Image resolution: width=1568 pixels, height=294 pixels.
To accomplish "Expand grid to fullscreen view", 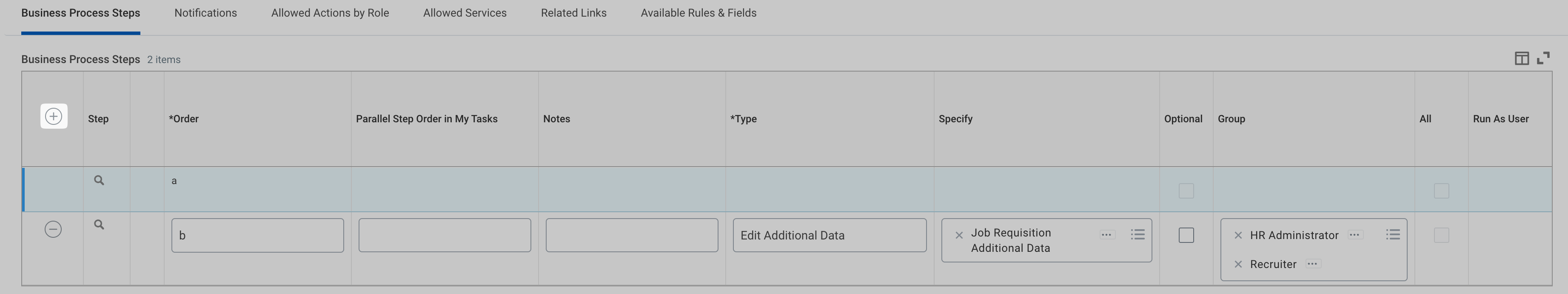I will pos(1543,58).
